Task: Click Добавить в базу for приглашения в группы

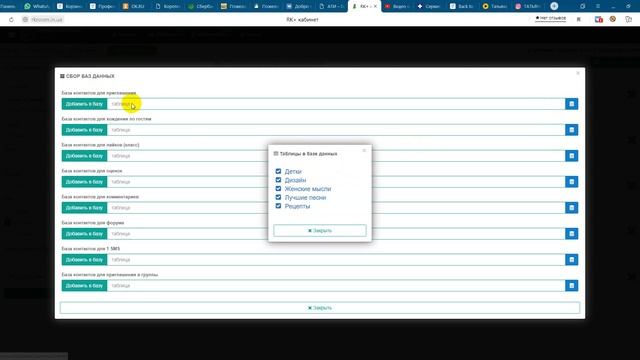Action: 84,286
